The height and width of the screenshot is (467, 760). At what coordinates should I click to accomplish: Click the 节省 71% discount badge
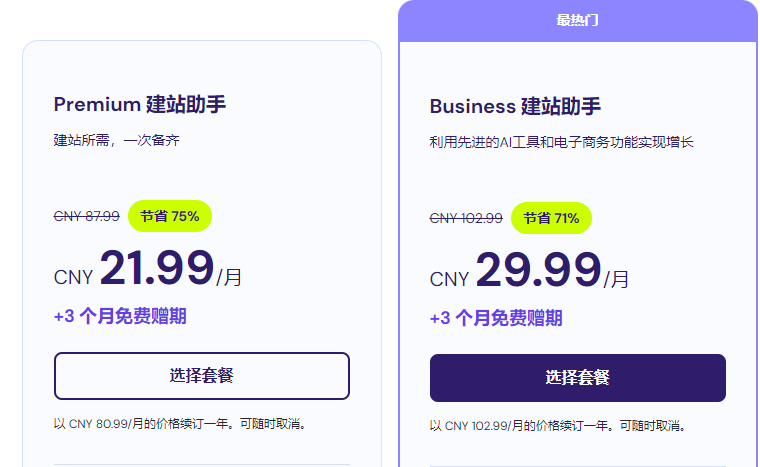coord(551,218)
